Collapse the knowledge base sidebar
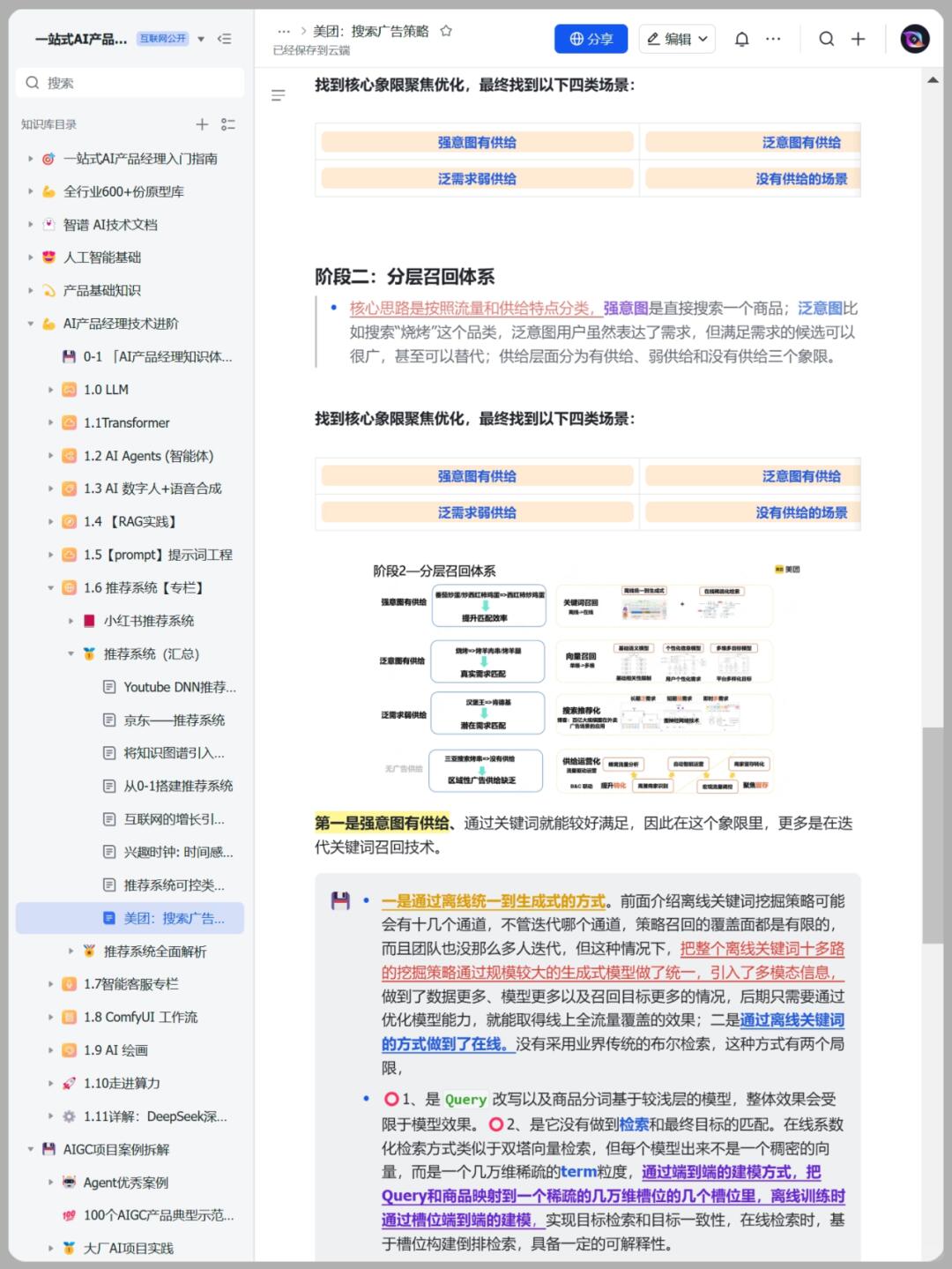The height and width of the screenshot is (1269, 952). click(225, 39)
